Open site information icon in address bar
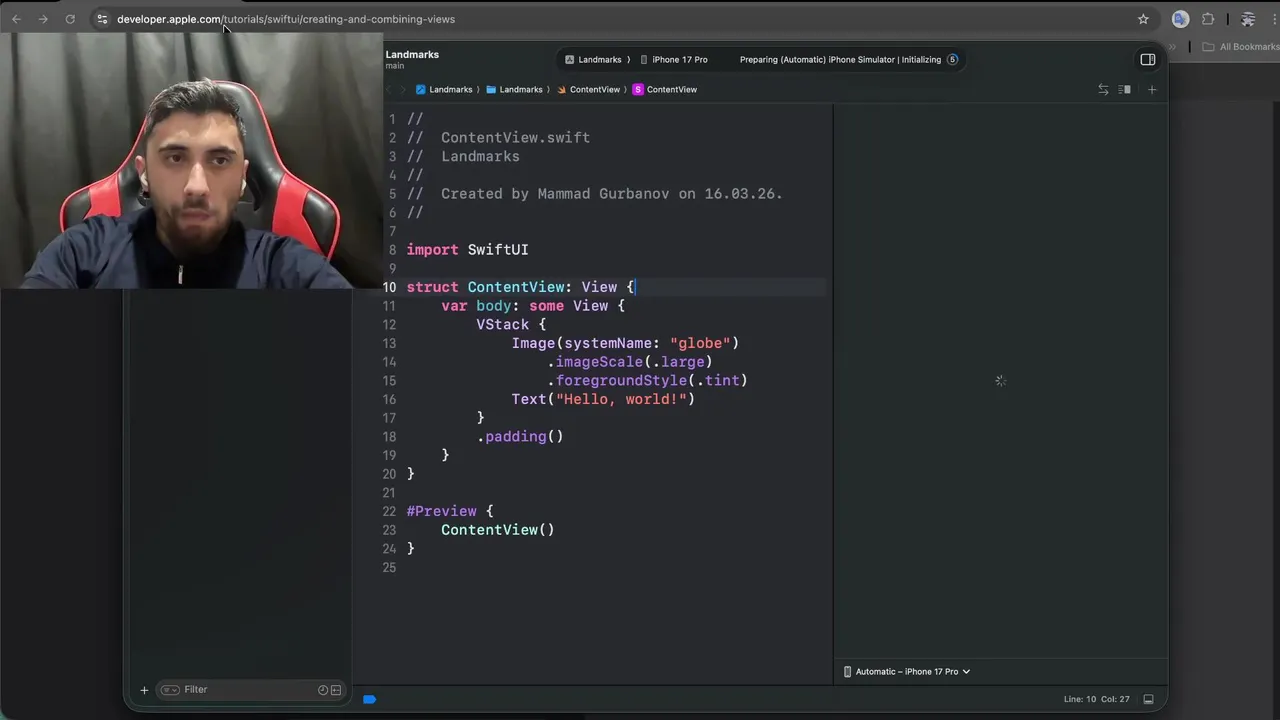Screen dimensions: 1280x720 point(102,19)
